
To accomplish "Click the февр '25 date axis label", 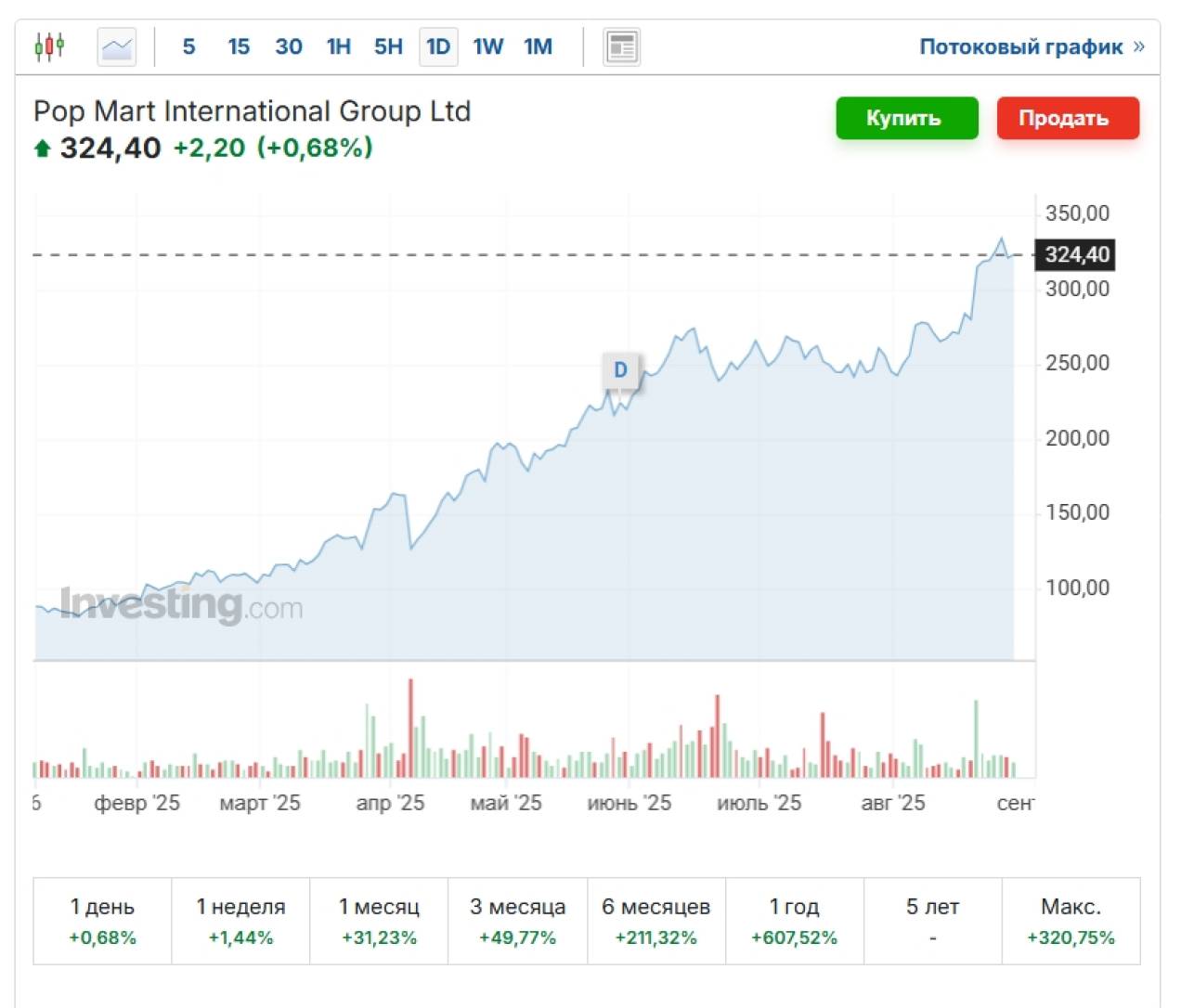I will click(x=136, y=803).
